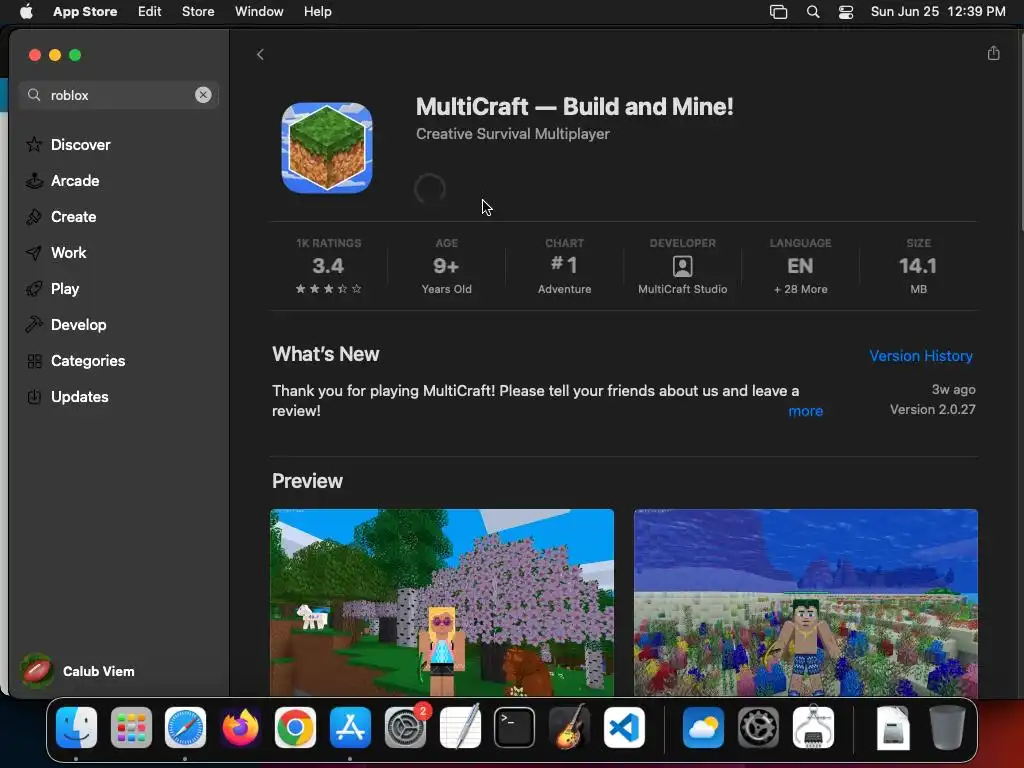
Task: Open MultiCraft Studio developer page
Action: tap(682, 266)
